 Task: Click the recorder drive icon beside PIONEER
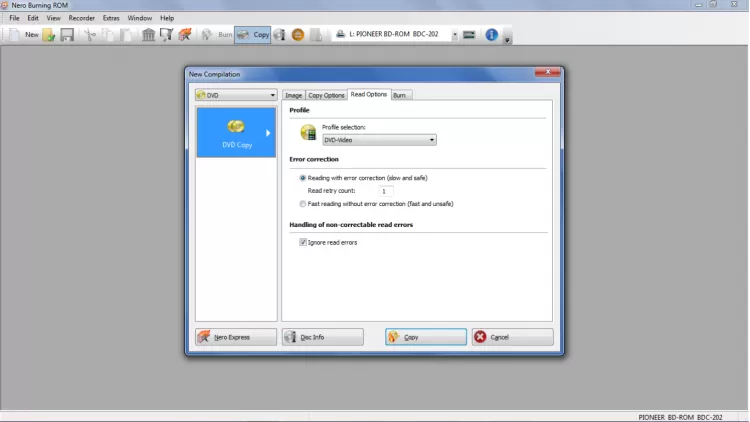coord(341,34)
